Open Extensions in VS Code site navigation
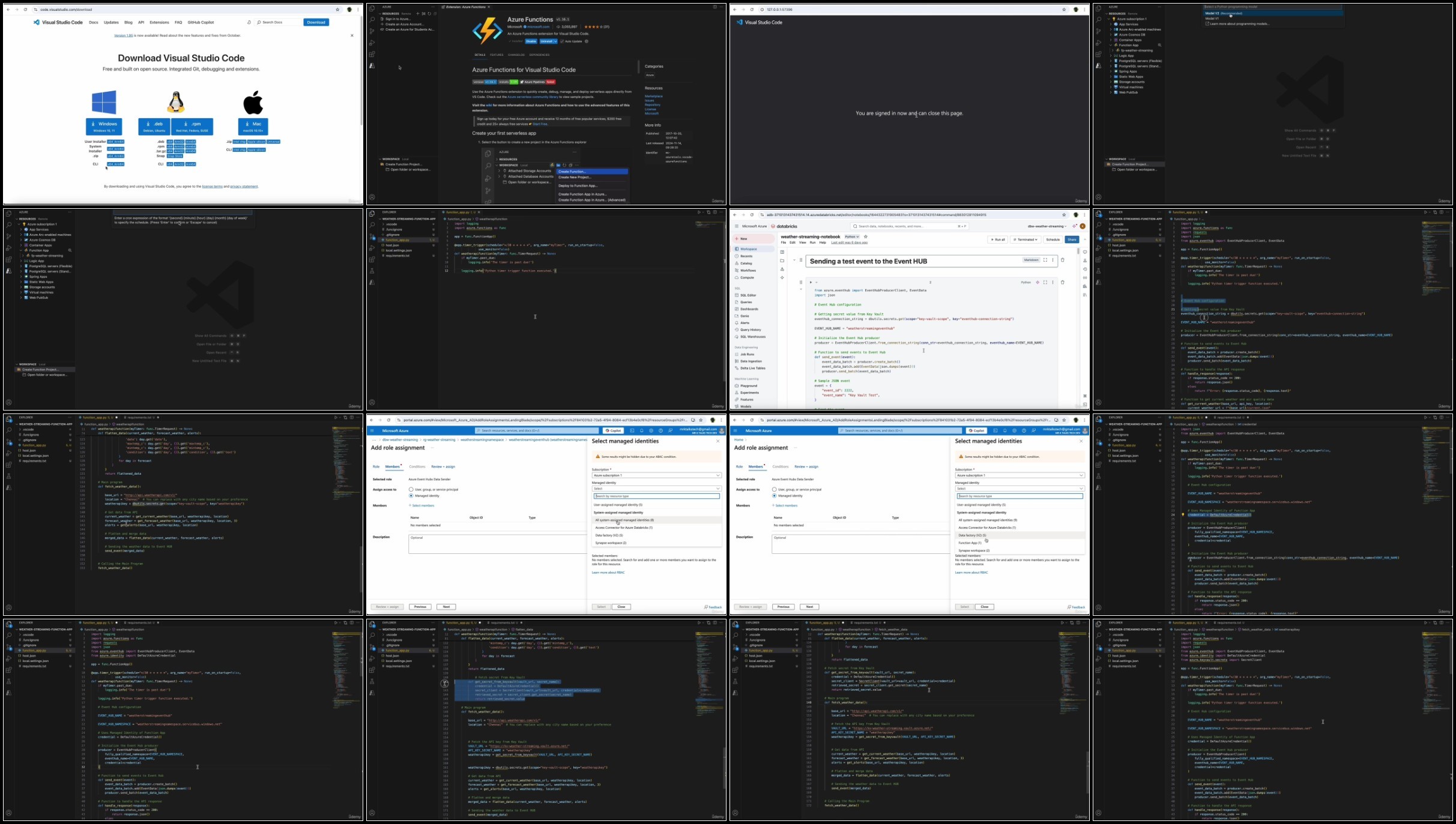 pos(159,22)
